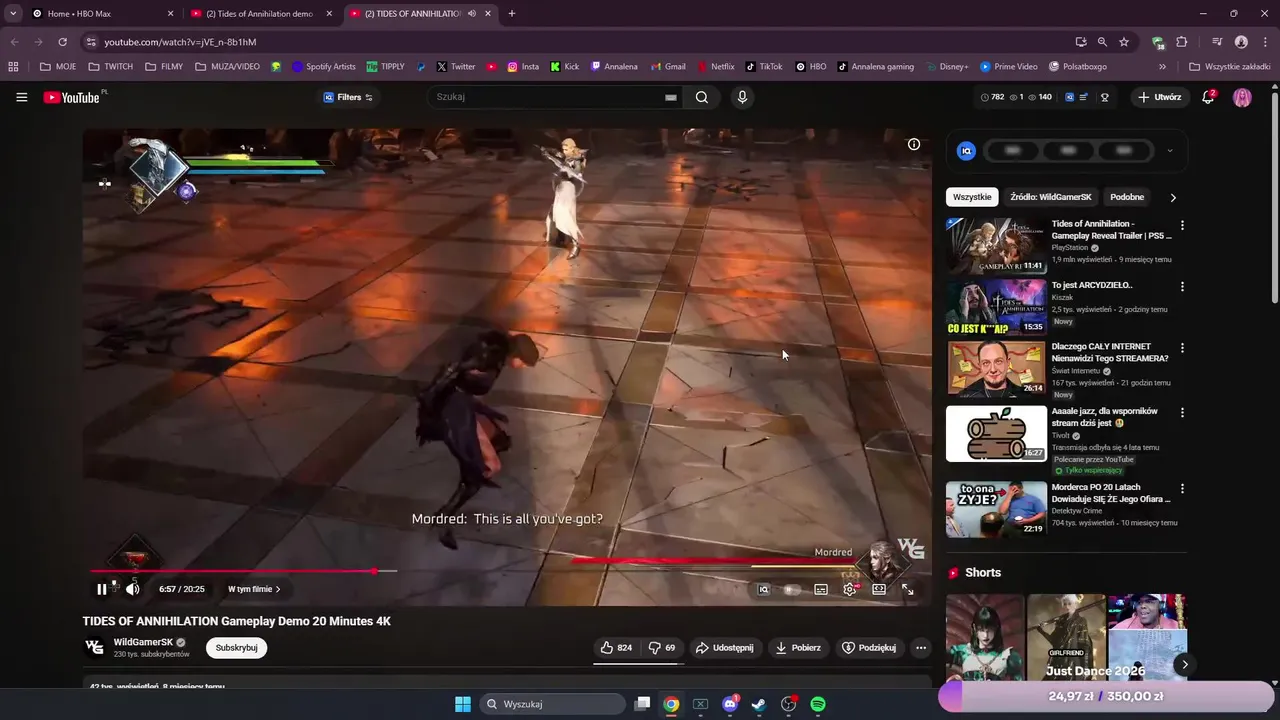Switch to 'Tides of Annihilation demo' tab
The image size is (1280, 720).
(x=262, y=14)
